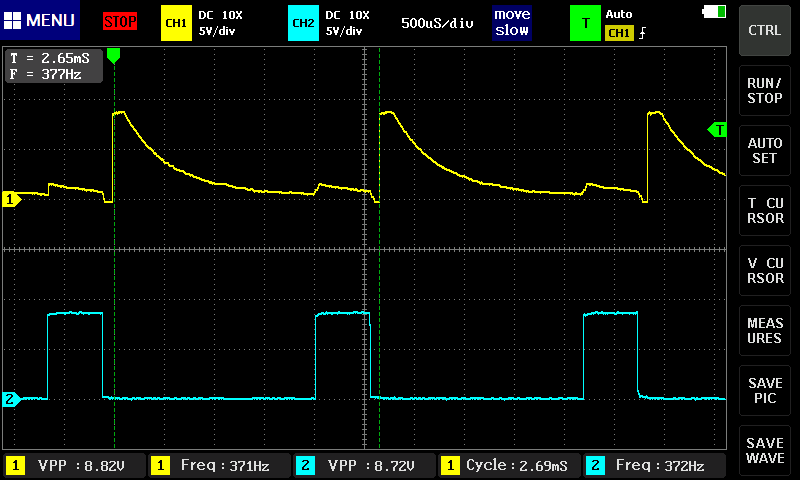Screen dimensions: 800x480
Task: Select the yellow channel 1 ground marker
Action: pyautogui.click(x=11, y=199)
